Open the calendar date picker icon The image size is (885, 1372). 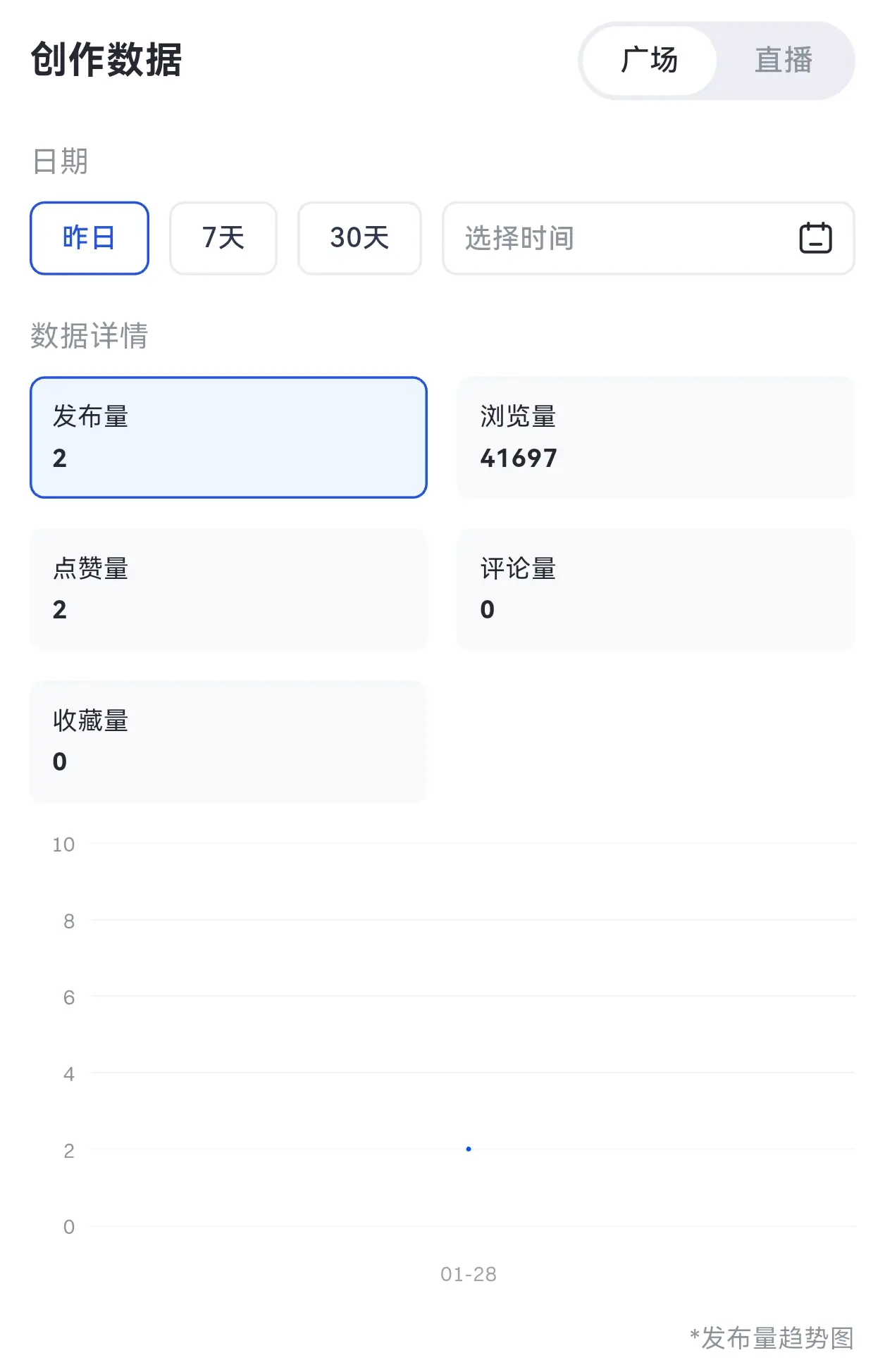click(x=815, y=238)
